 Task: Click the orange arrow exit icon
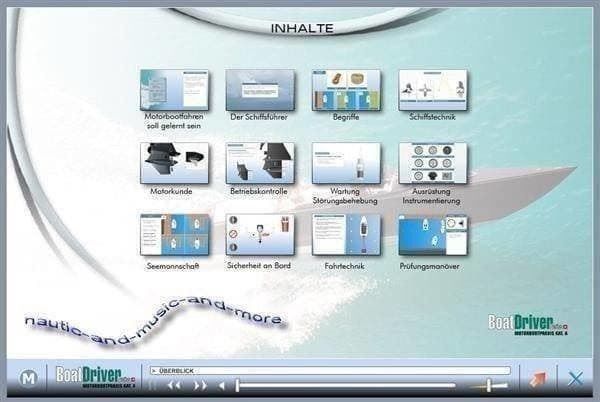point(538,379)
